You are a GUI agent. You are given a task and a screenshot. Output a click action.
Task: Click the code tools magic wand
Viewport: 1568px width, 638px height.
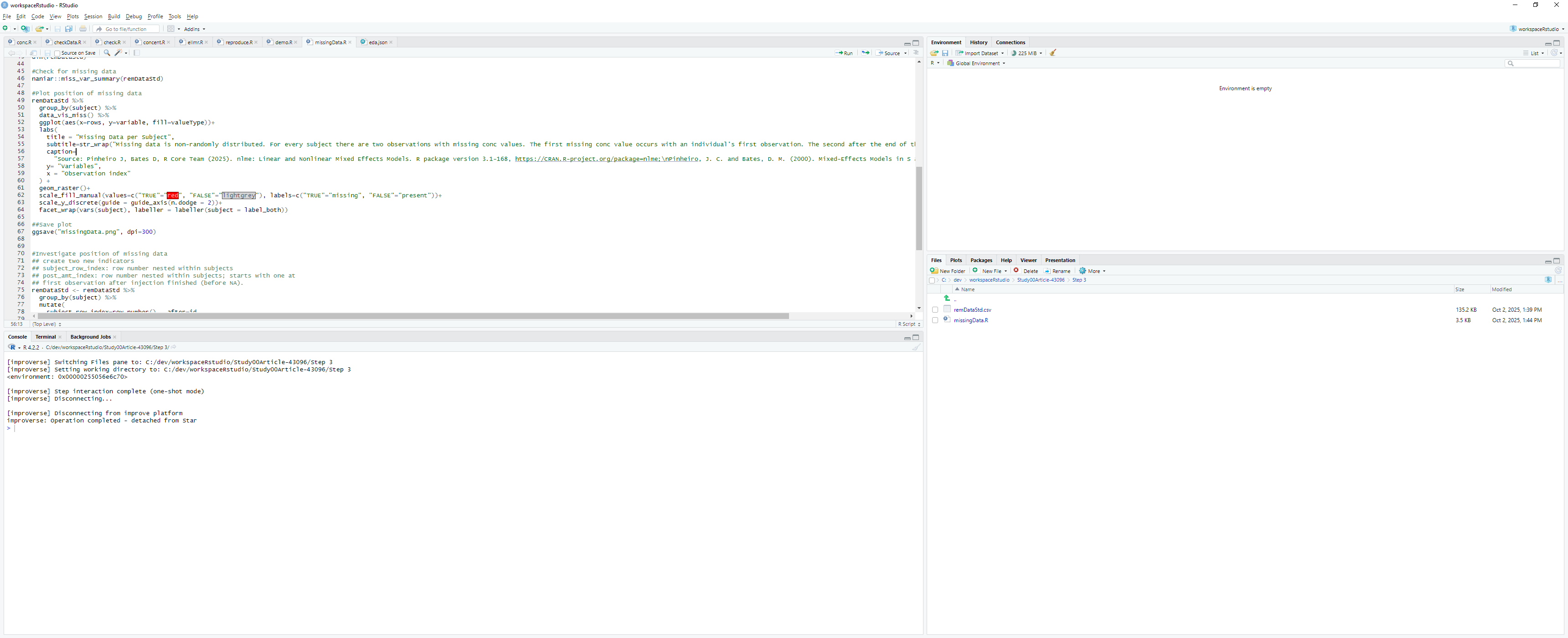(118, 53)
